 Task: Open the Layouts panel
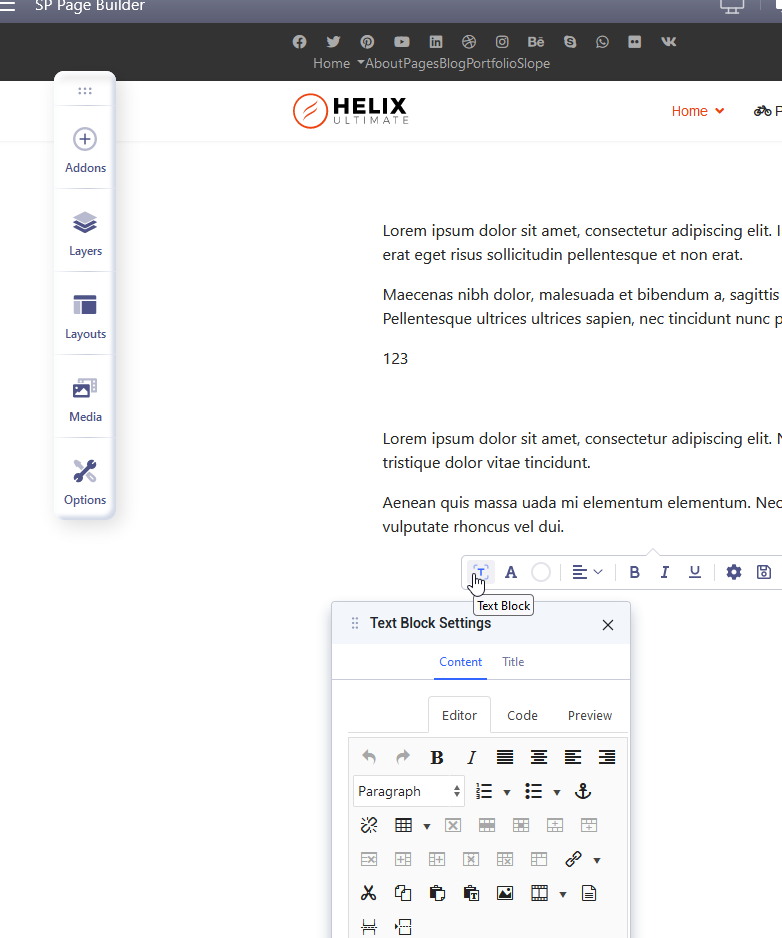click(x=85, y=316)
